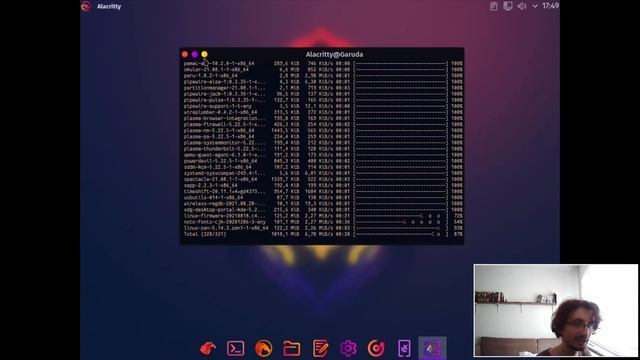
Task: Click the Alacritty@Garuda window title
Action: 334,54
